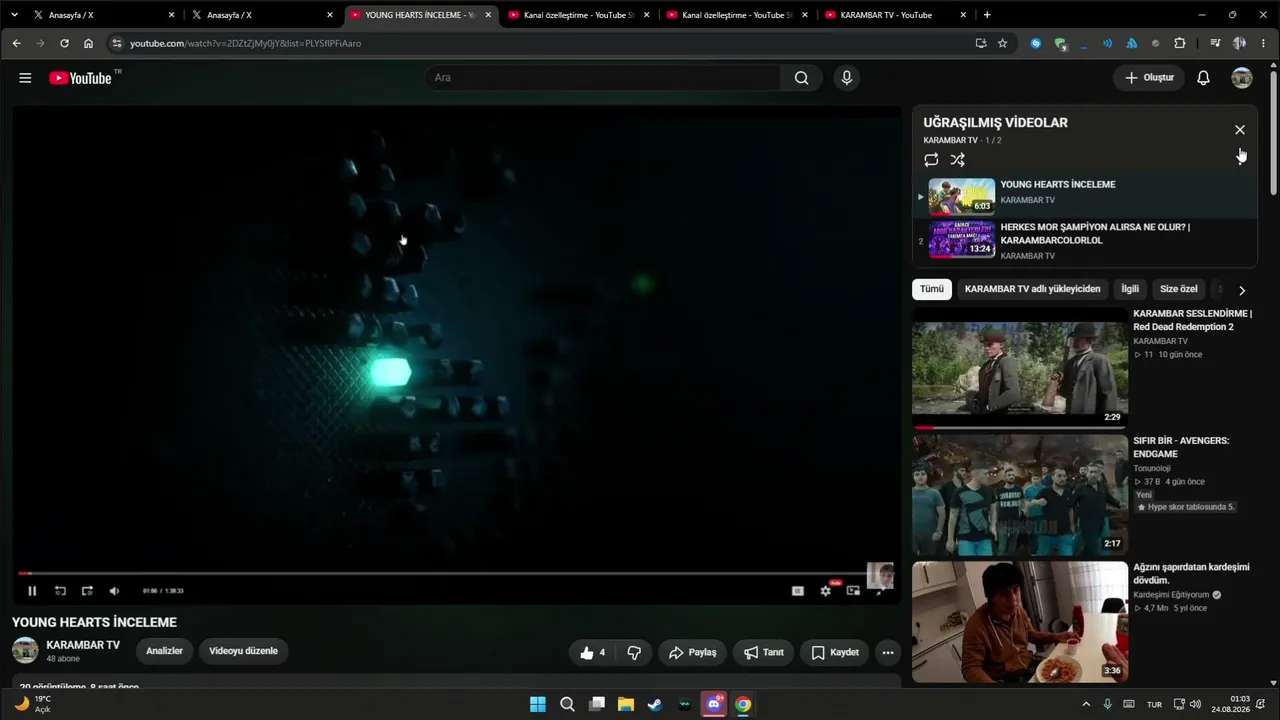The width and height of the screenshot is (1280, 720).
Task: Open Steam from the taskbar
Action: tap(655, 704)
